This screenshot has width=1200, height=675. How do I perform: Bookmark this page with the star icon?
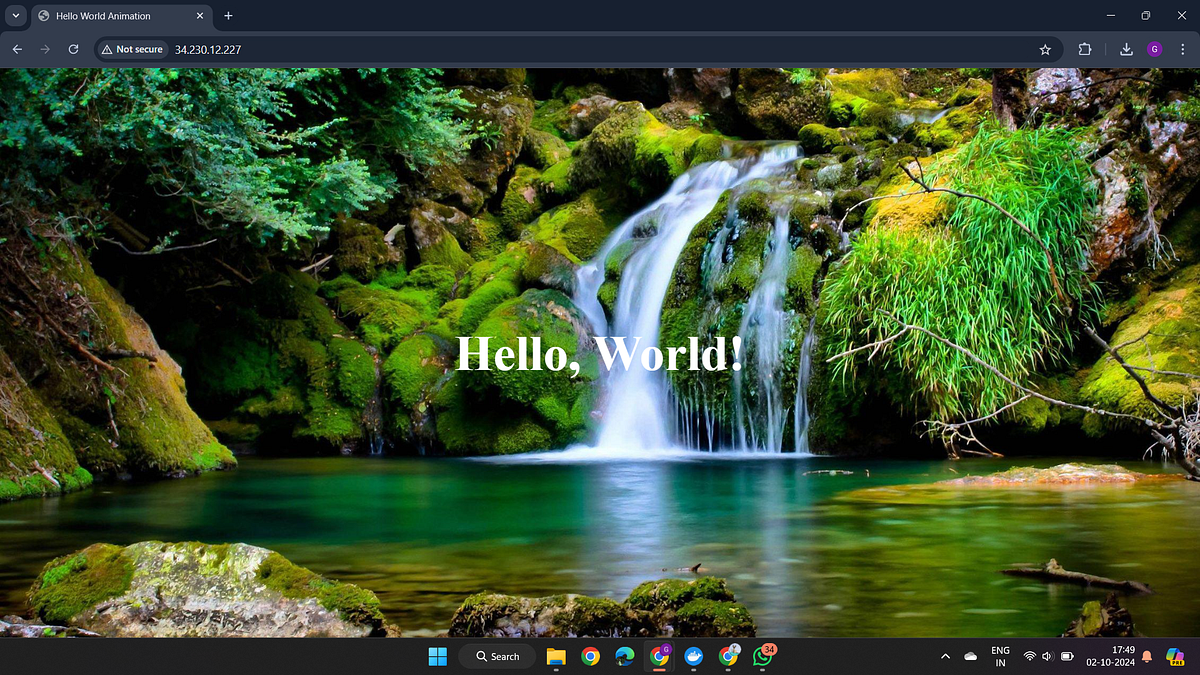1044,48
